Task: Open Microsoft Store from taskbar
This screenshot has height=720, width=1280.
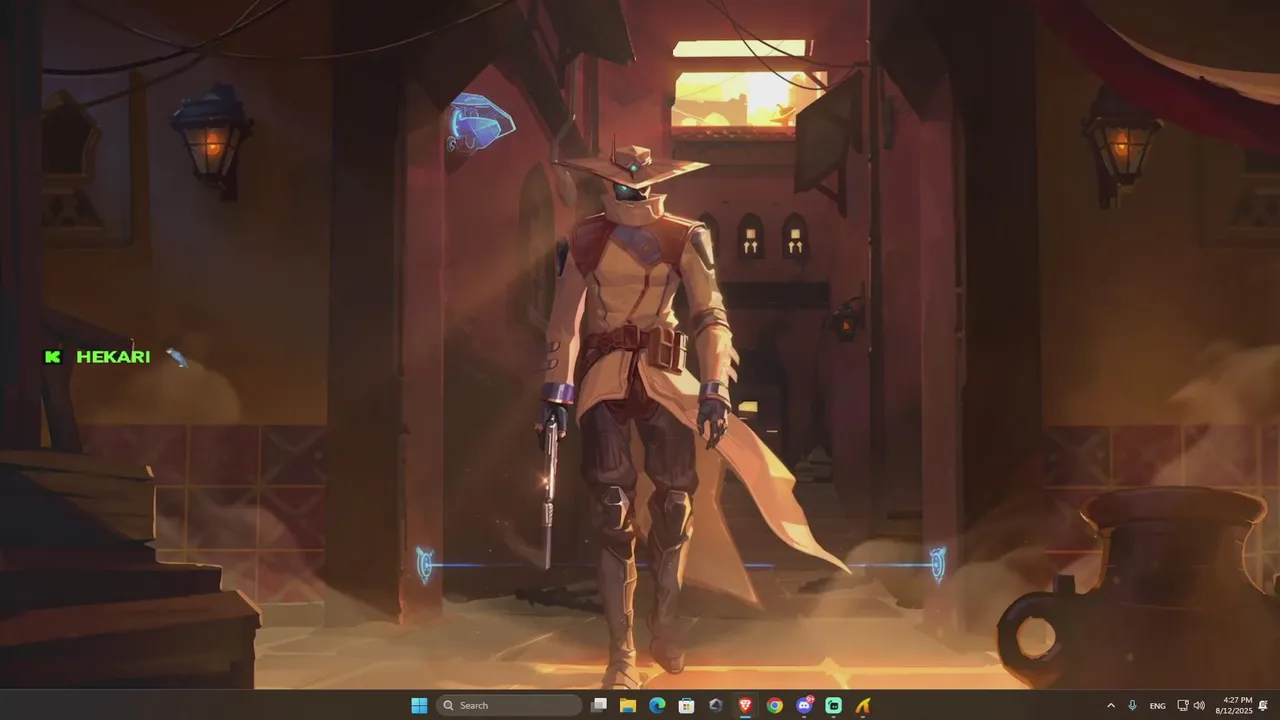Action: (687, 705)
